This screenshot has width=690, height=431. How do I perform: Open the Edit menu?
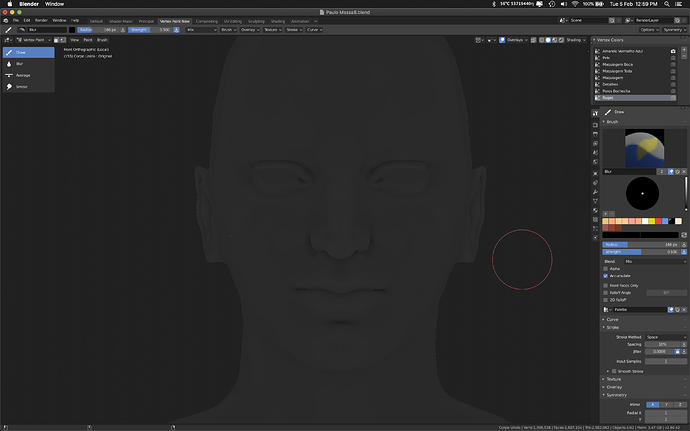point(27,21)
